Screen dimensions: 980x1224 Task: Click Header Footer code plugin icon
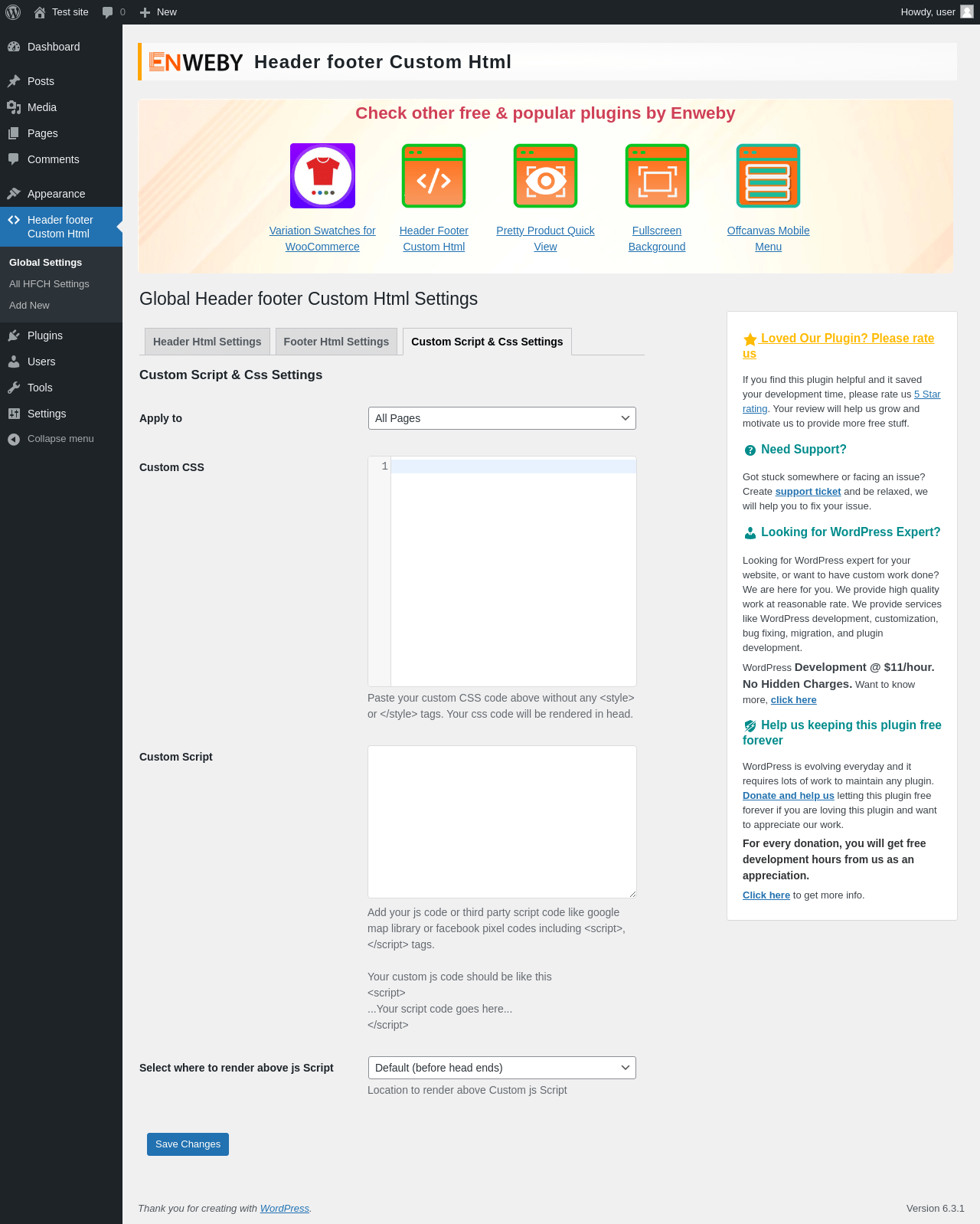(434, 175)
